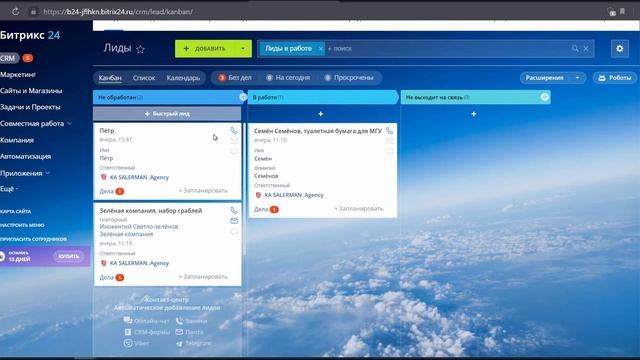The height and width of the screenshot is (360, 640).
Task: Click Запланировать on Пётр card
Action: (x=203, y=191)
